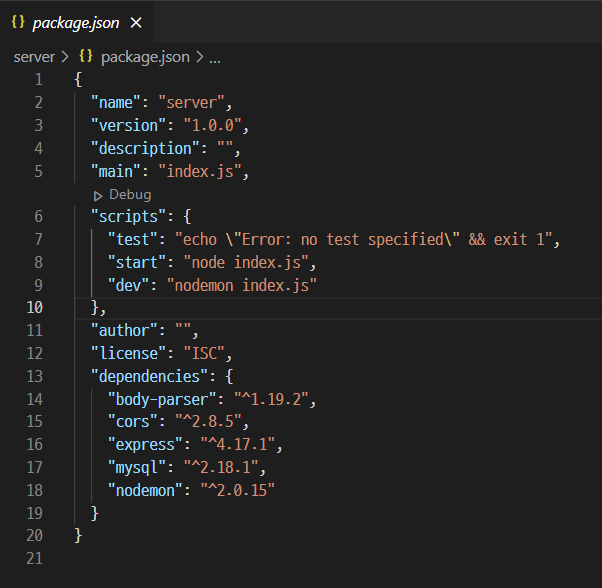Click line number 1 in gutter
Image resolution: width=602 pixels, height=588 pixels.
click(x=38, y=79)
